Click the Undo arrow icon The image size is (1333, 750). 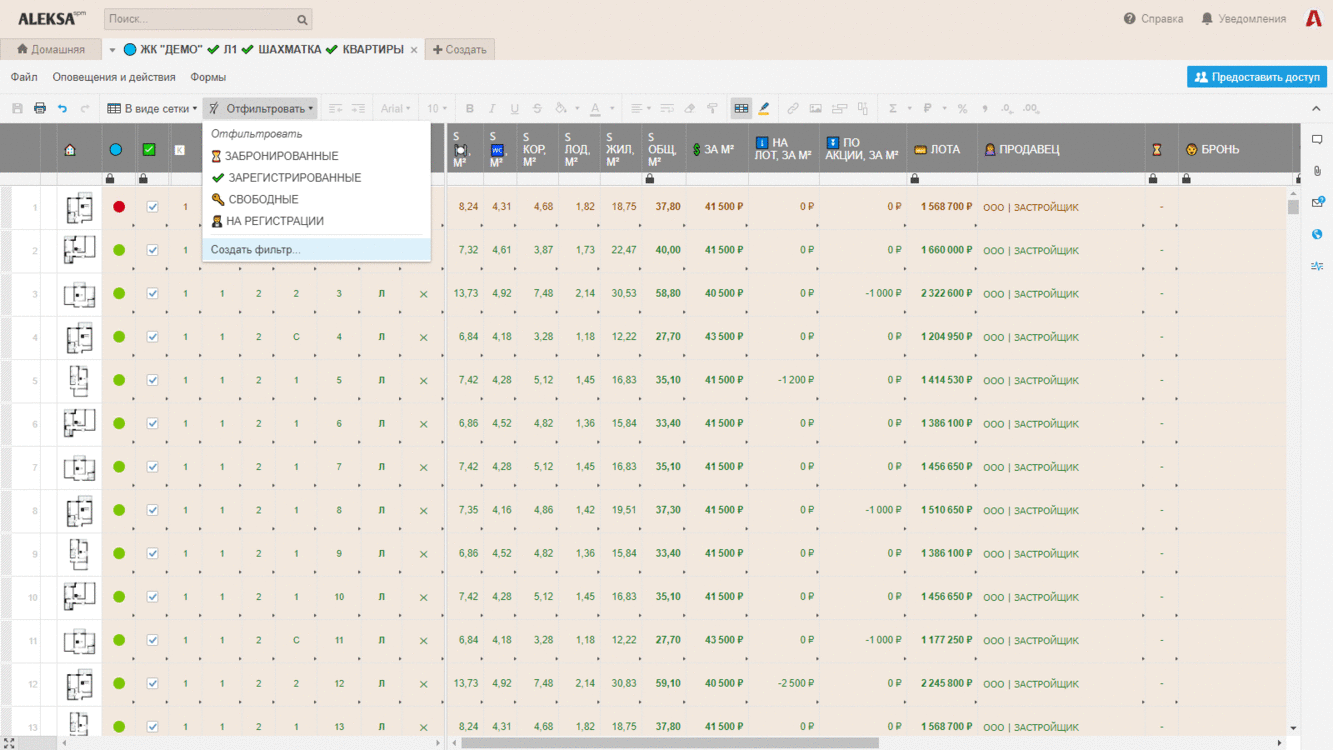point(62,108)
